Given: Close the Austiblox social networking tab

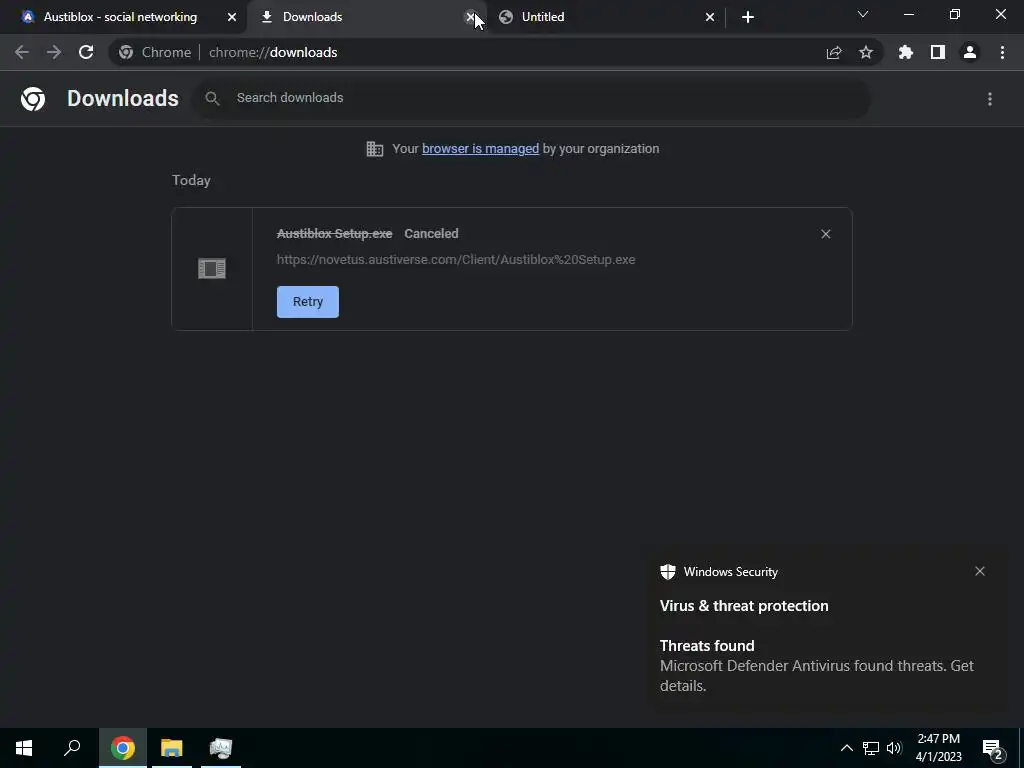Looking at the screenshot, I should 232,17.
